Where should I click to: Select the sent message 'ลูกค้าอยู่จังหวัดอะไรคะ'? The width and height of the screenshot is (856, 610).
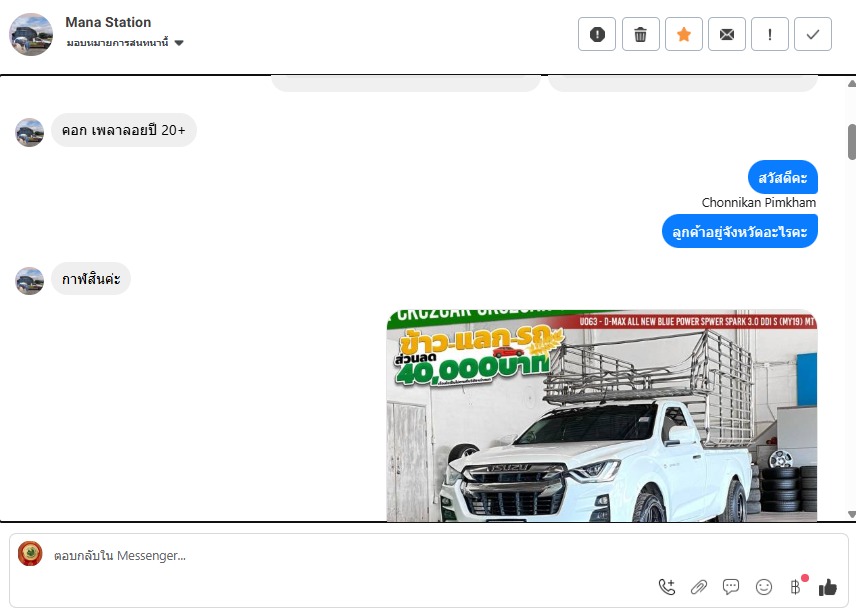click(x=740, y=231)
